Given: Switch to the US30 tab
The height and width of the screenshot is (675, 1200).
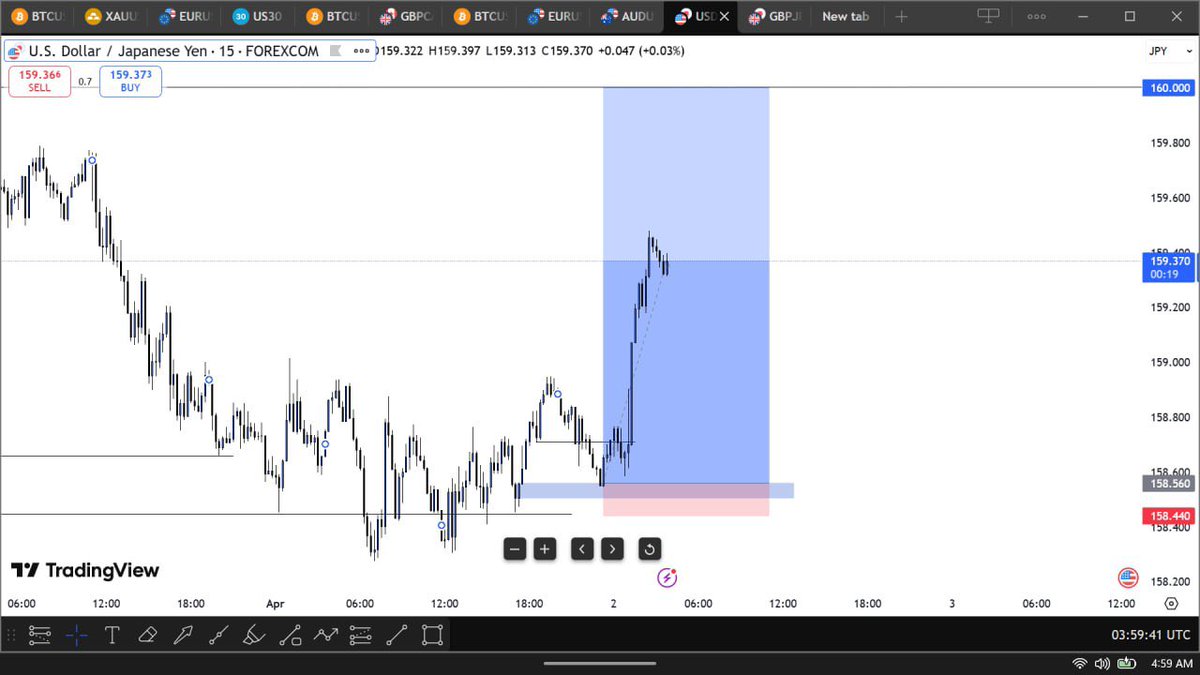Looking at the screenshot, I should coord(256,16).
